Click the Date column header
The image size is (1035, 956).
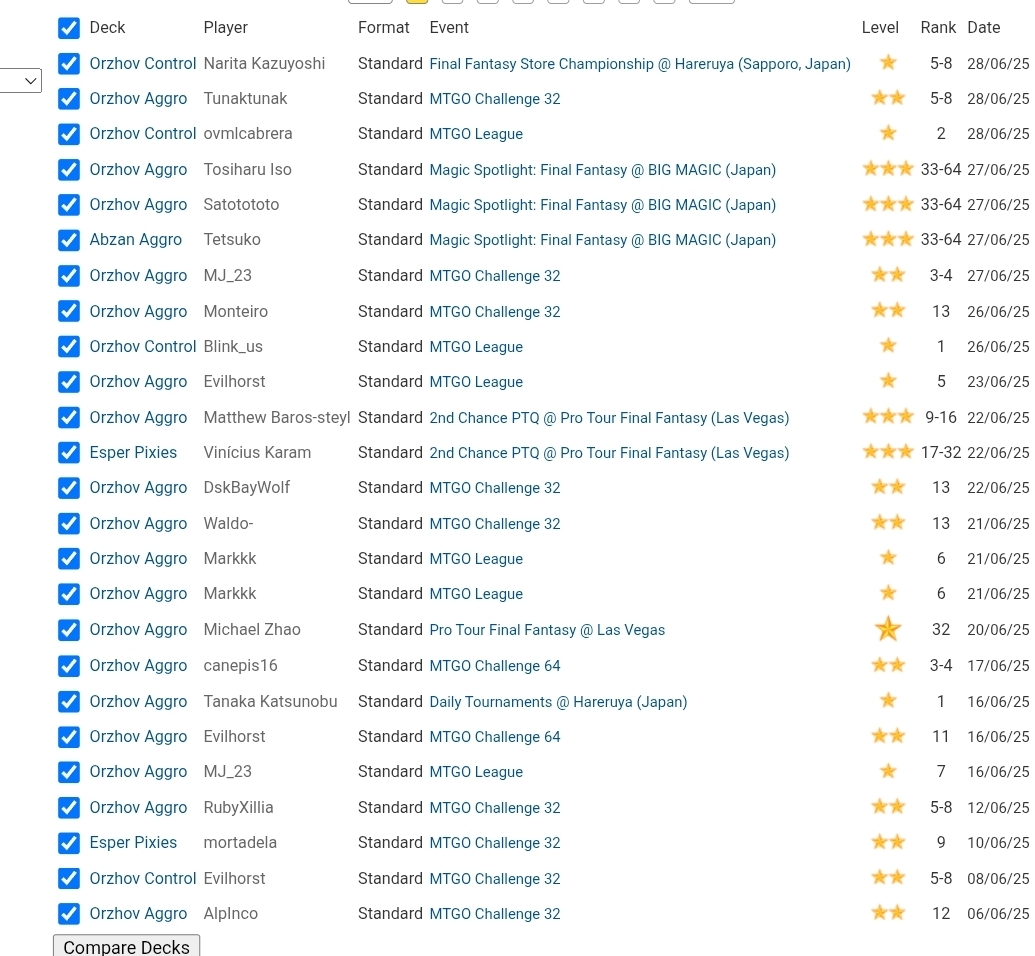tap(984, 28)
